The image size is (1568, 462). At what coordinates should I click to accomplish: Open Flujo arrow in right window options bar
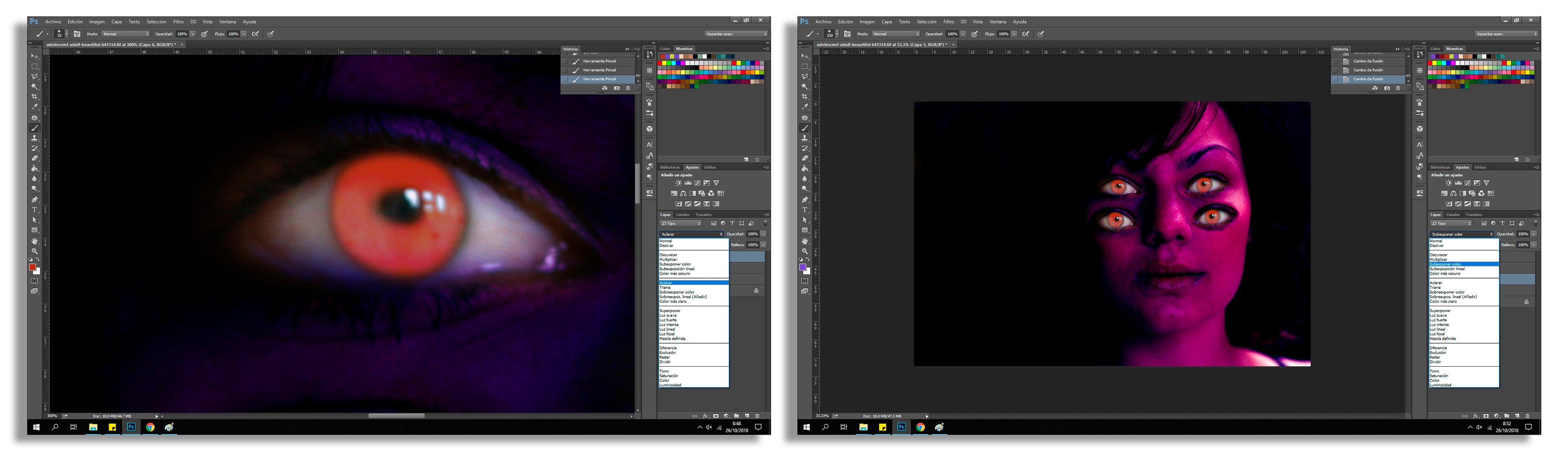coord(1015,34)
